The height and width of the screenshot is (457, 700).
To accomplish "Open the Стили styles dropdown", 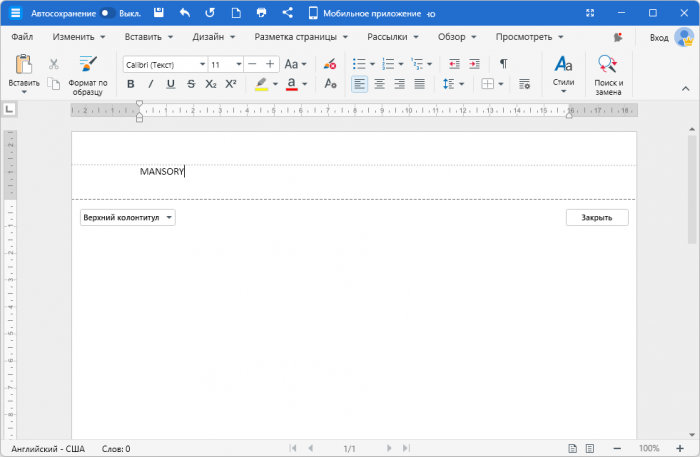I will [563, 73].
